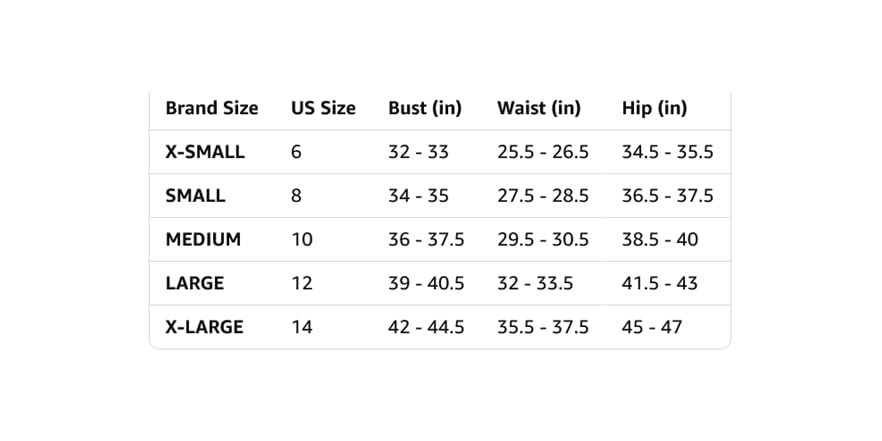882x441 pixels.
Task: Click US size 14 cell
Action: pos(302,327)
